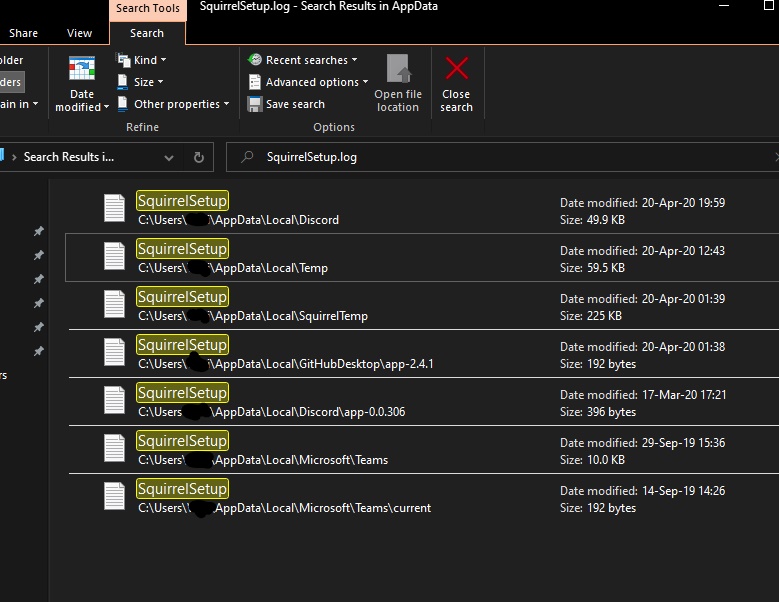
Task: Expand the Size dropdown
Action: 160,82
